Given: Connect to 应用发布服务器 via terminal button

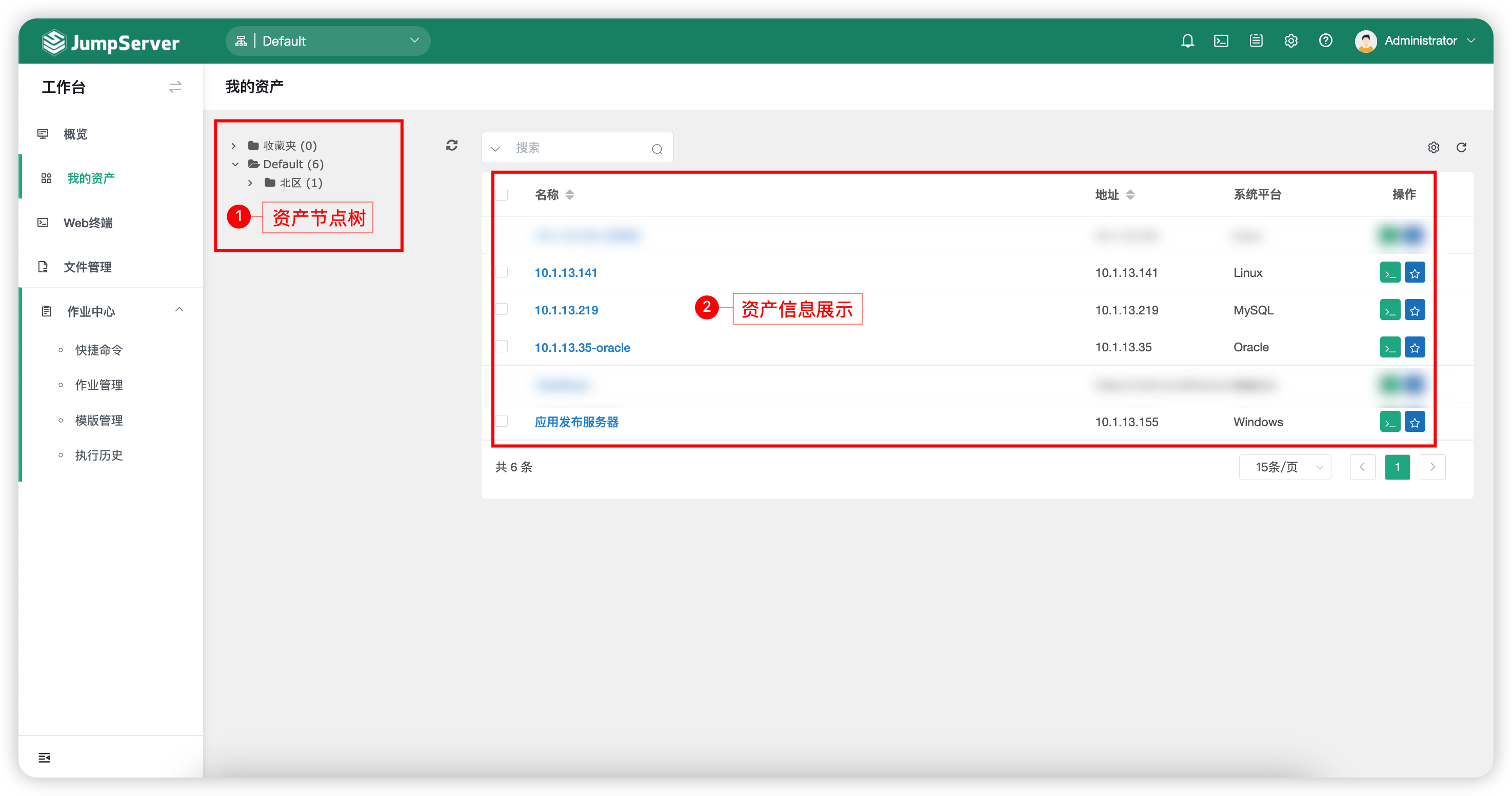Looking at the screenshot, I should pos(1390,422).
